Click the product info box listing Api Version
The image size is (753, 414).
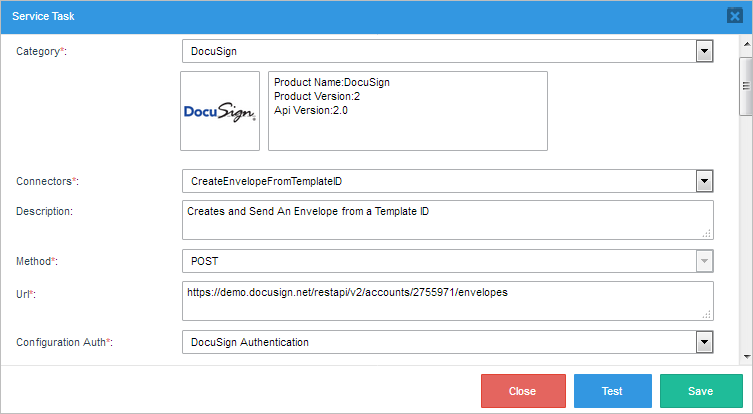[x=408, y=111]
